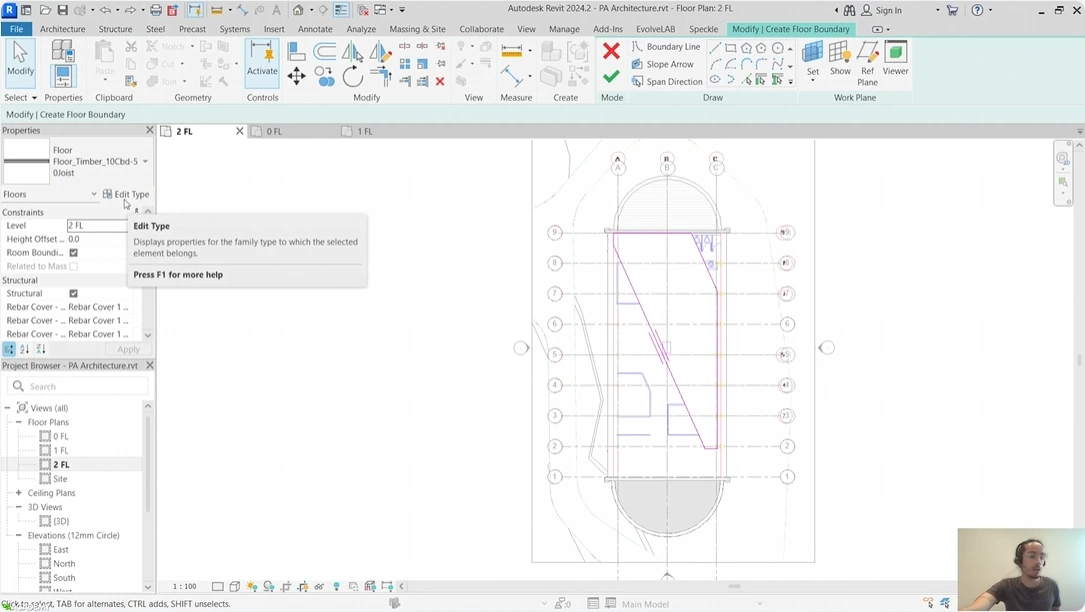This screenshot has width=1085, height=612.
Task: Toggle Room Bounding checkbox
Action: tap(73, 253)
